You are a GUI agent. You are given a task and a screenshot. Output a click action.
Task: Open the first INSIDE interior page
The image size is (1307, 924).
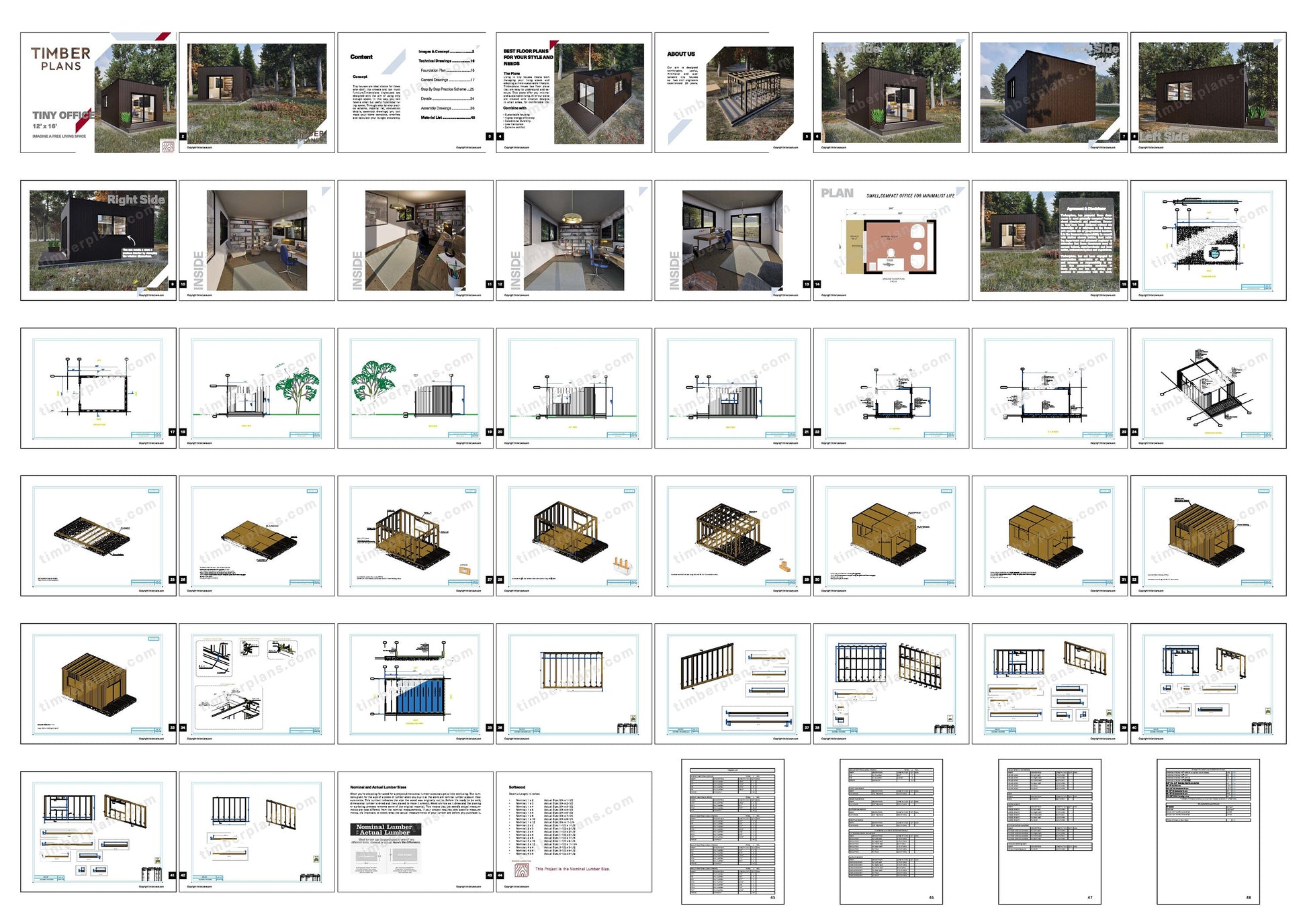[x=257, y=240]
